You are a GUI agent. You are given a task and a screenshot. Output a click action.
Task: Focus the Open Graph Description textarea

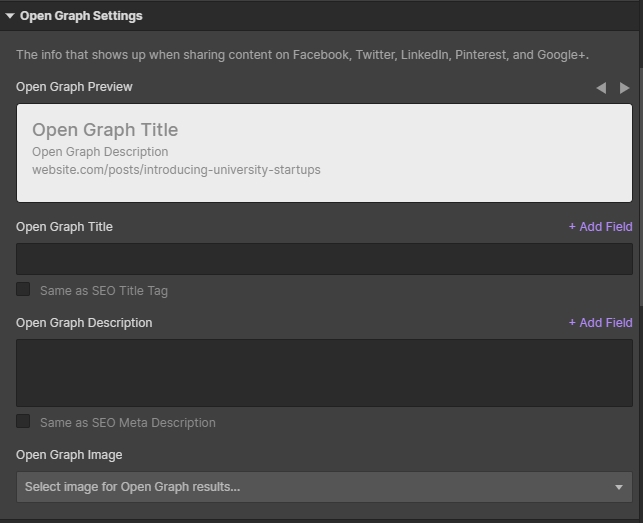pyautogui.click(x=324, y=373)
